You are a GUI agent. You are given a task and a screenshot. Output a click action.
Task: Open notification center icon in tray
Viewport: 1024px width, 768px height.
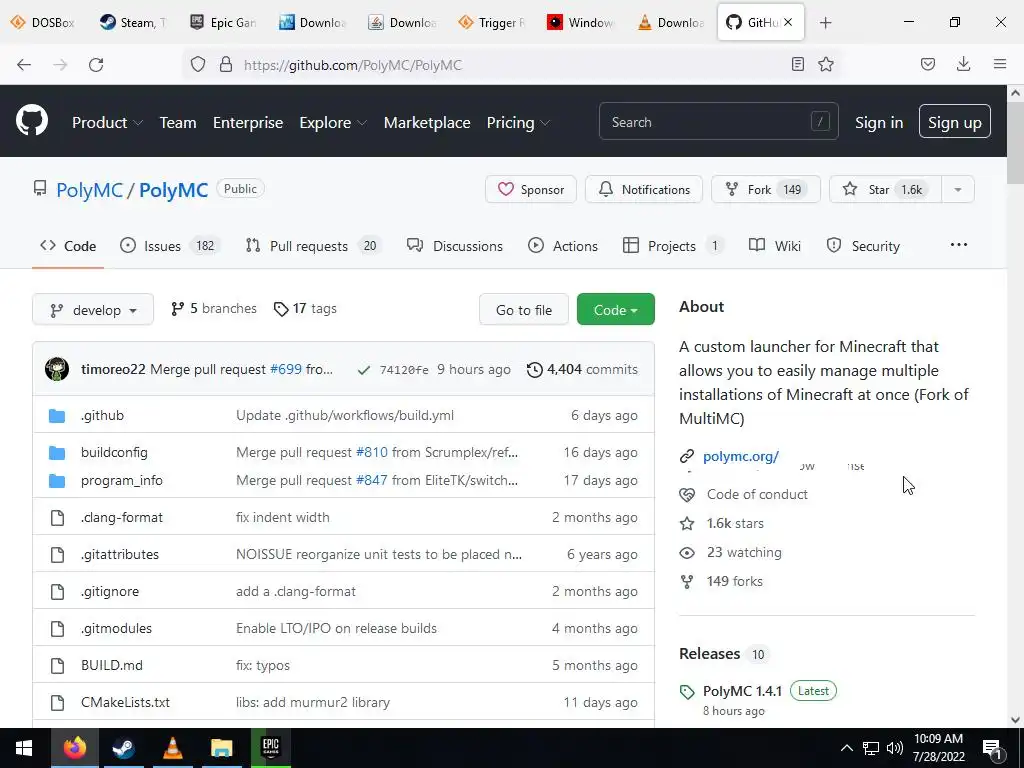[993, 748]
